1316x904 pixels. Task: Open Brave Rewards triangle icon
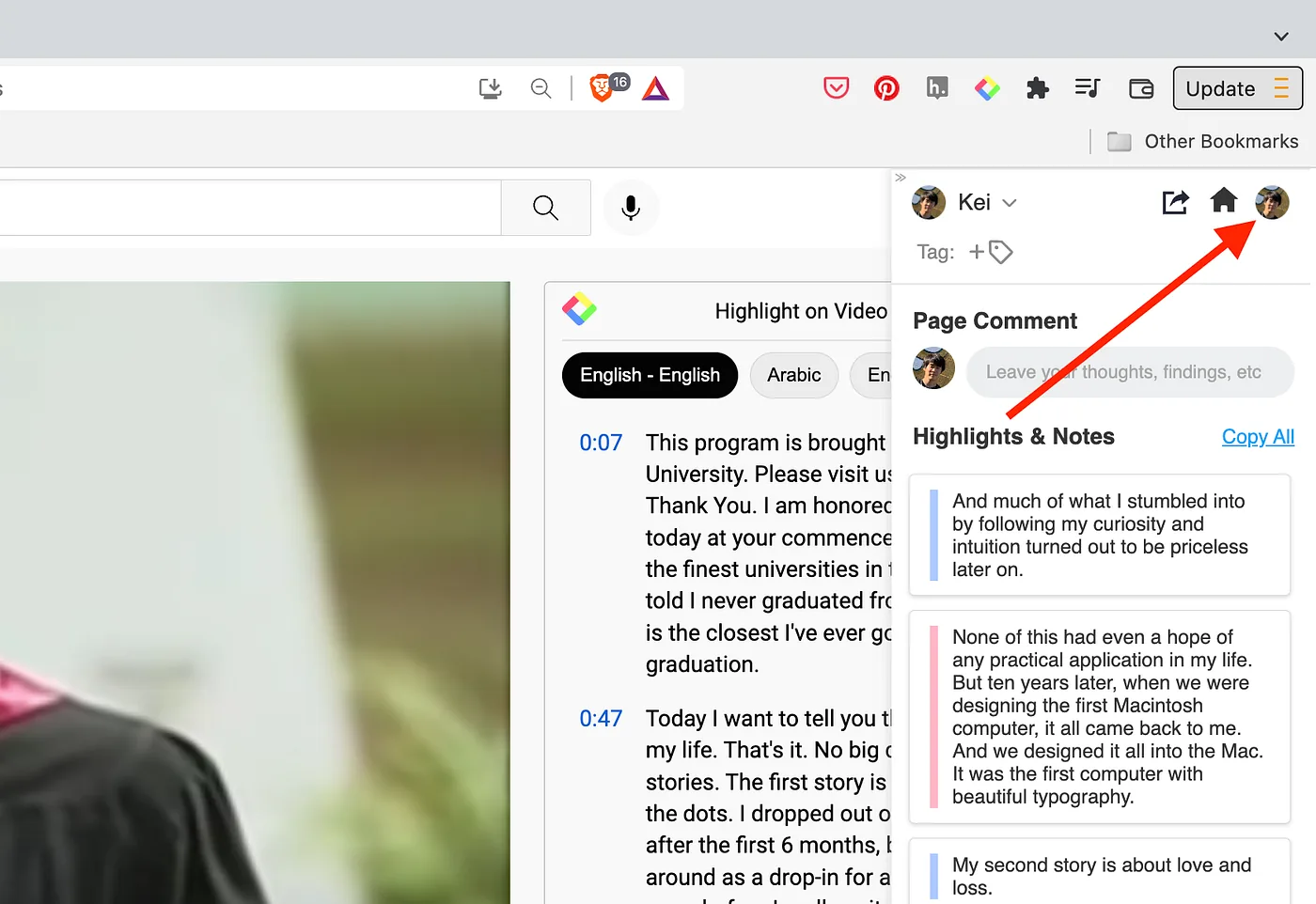655,88
